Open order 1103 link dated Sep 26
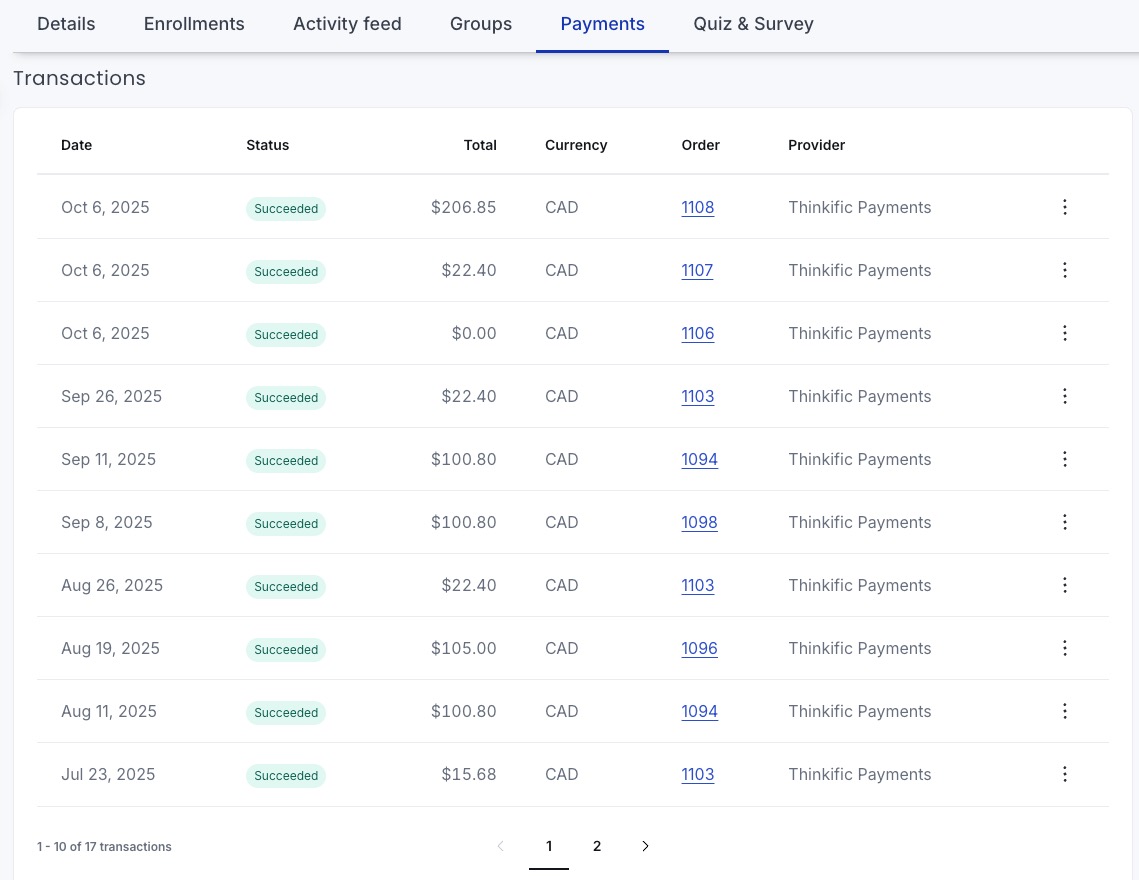1139x880 pixels. tap(697, 396)
